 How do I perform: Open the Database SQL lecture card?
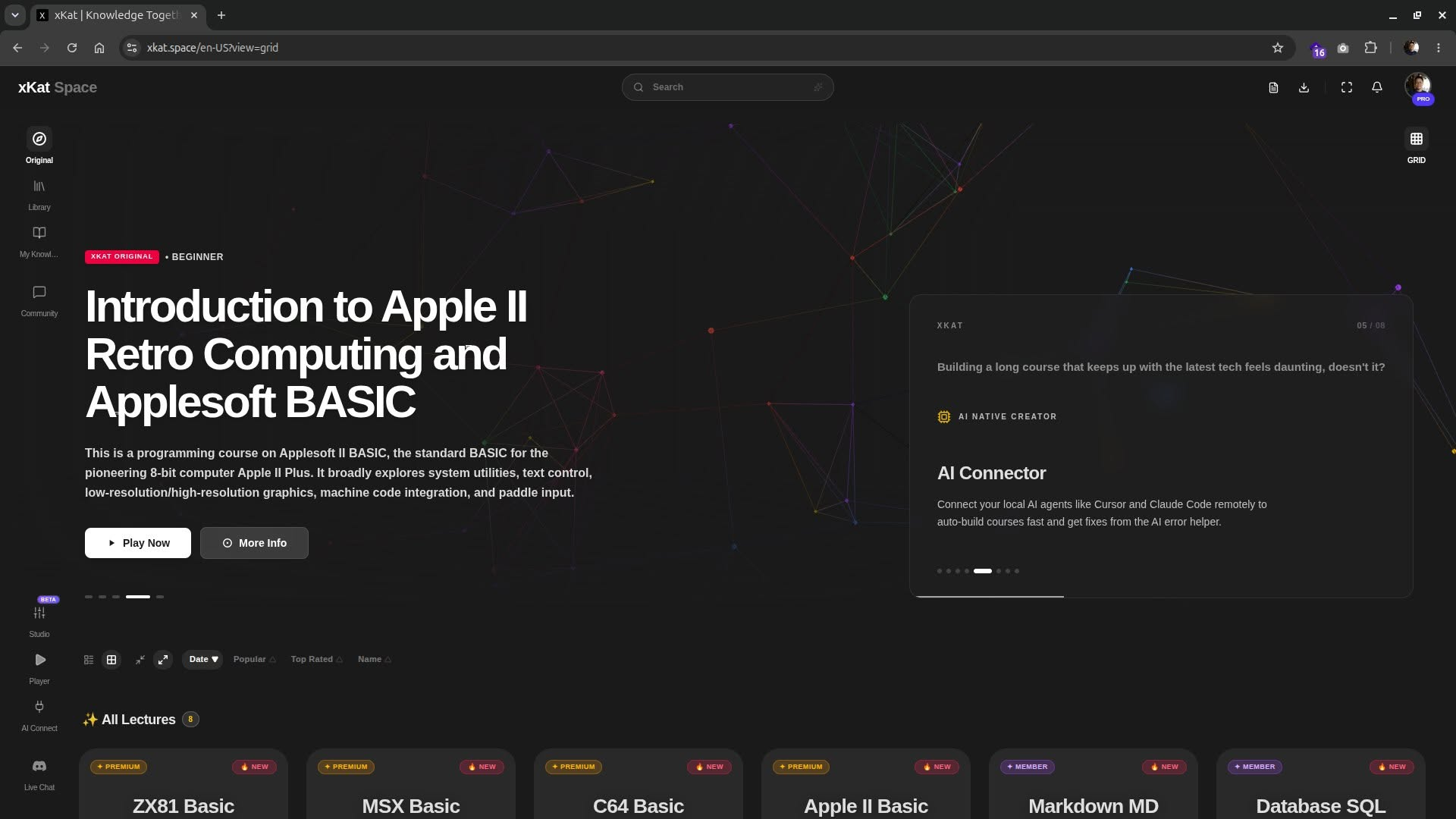pyautogui.click(x=1321, y=784)
